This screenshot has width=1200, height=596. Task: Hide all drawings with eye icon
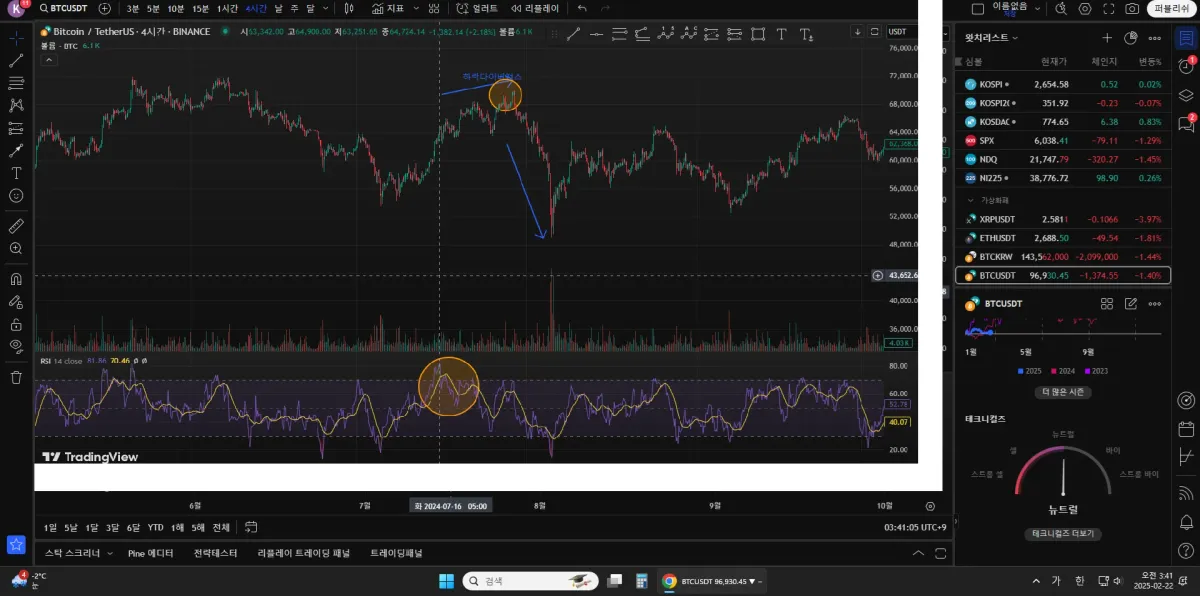pos(16,346)
